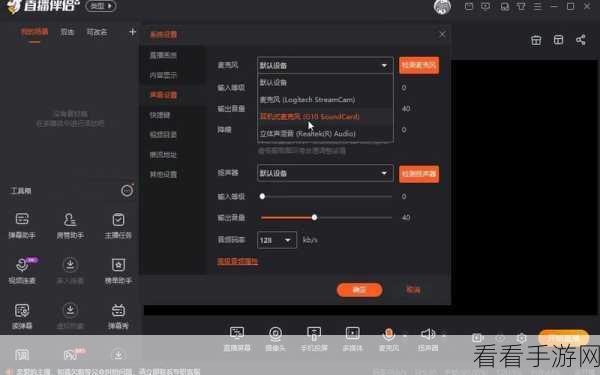600x375 pixels.
Task: Close the system settings dialog
Action: click(442, 34)
